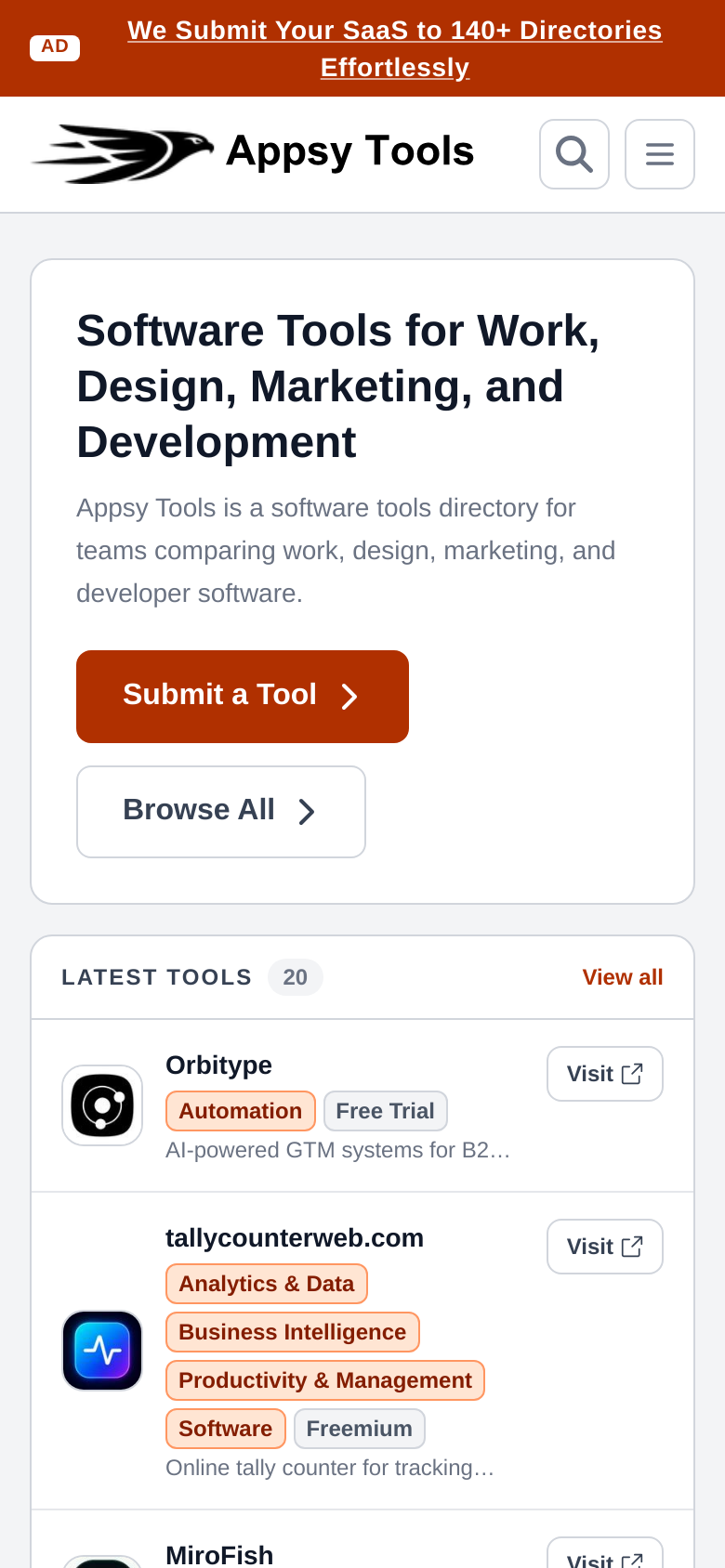Click the tallycounterweb.com app icon
Screen dimensions: 725x1568
click(102, 1351)
